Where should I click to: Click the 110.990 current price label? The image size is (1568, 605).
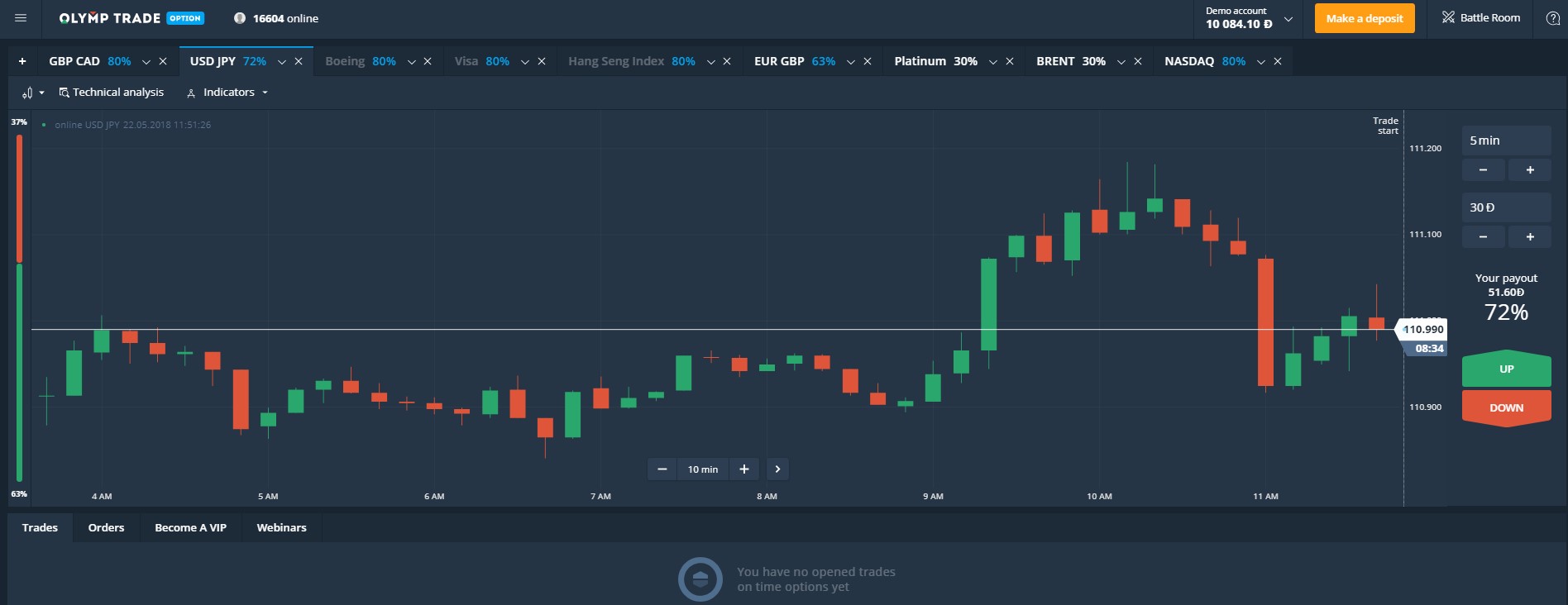click(1421, 330)
